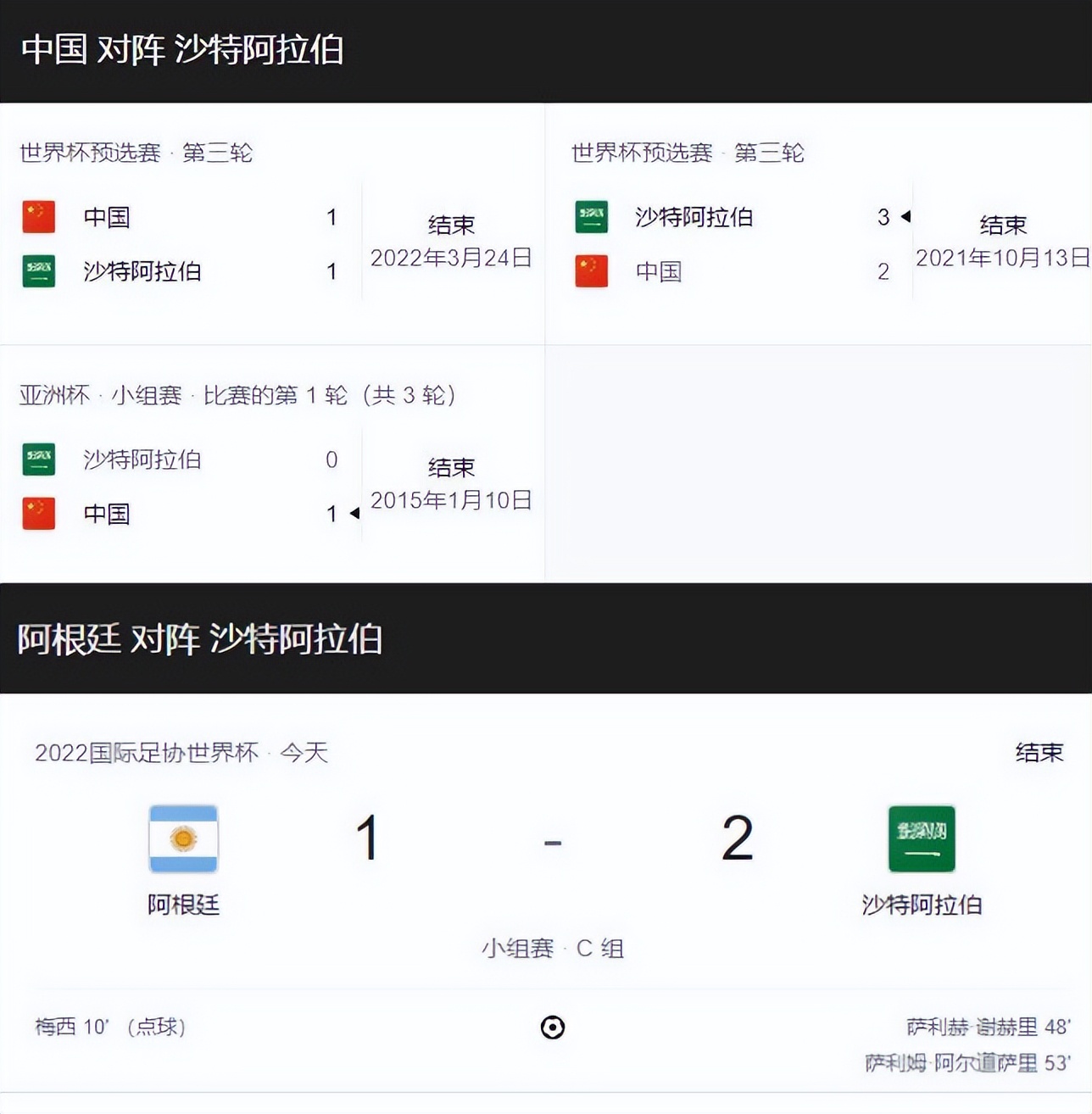
Task: Select the Saudi Arabia flag beside score 3
Action: (591, 216)
